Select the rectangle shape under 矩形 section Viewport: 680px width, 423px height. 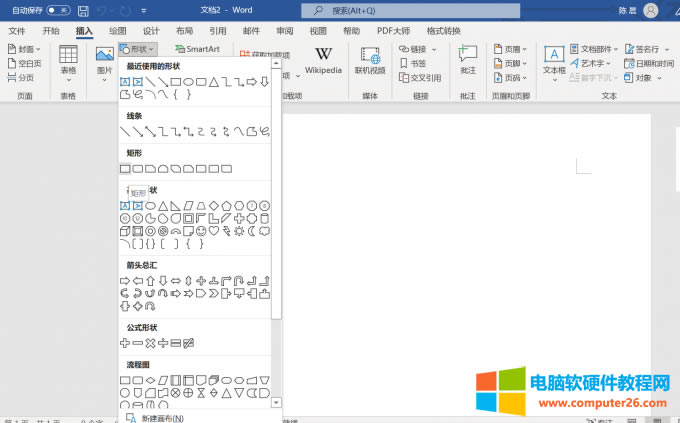click(125, 168)
